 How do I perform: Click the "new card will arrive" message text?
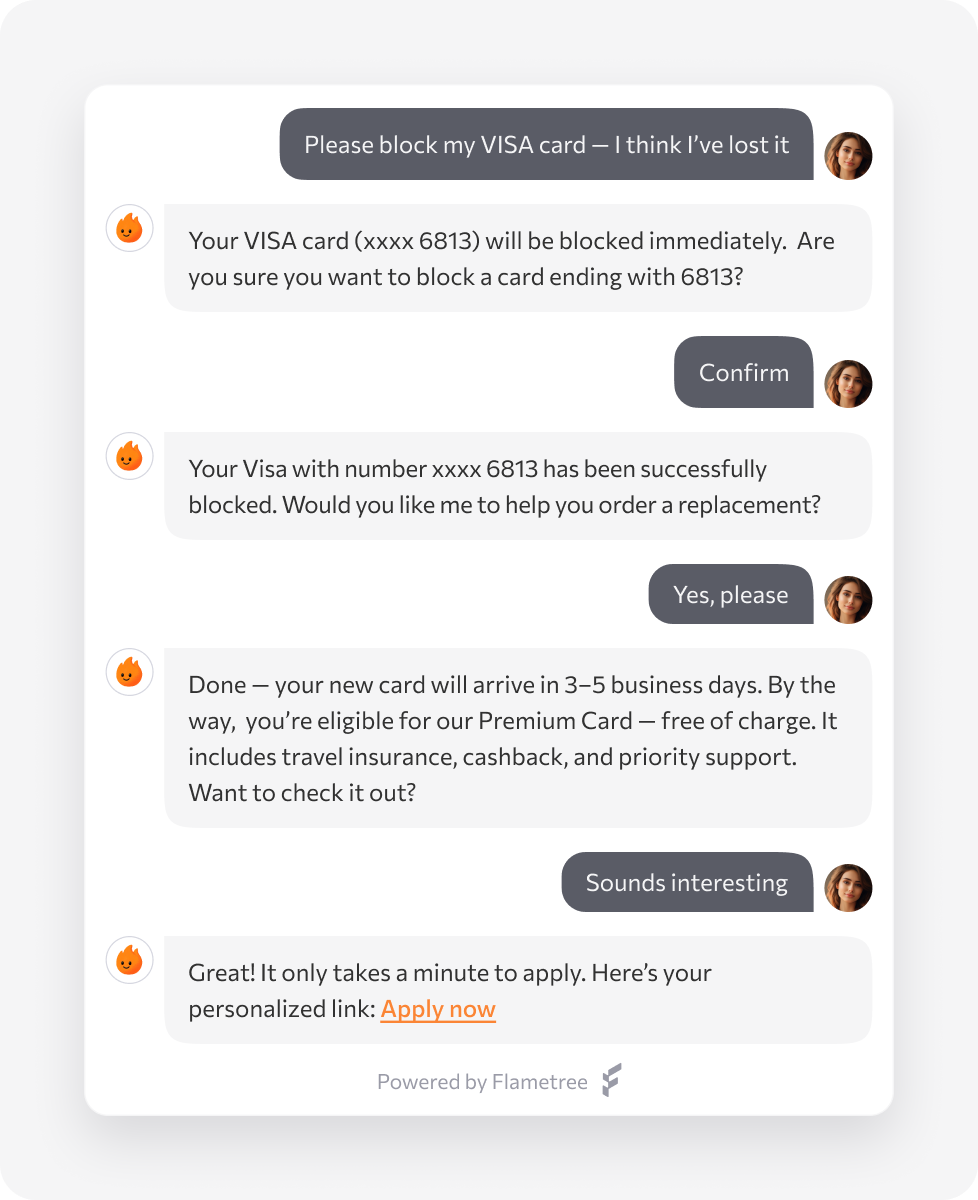[x=500, y=686]
